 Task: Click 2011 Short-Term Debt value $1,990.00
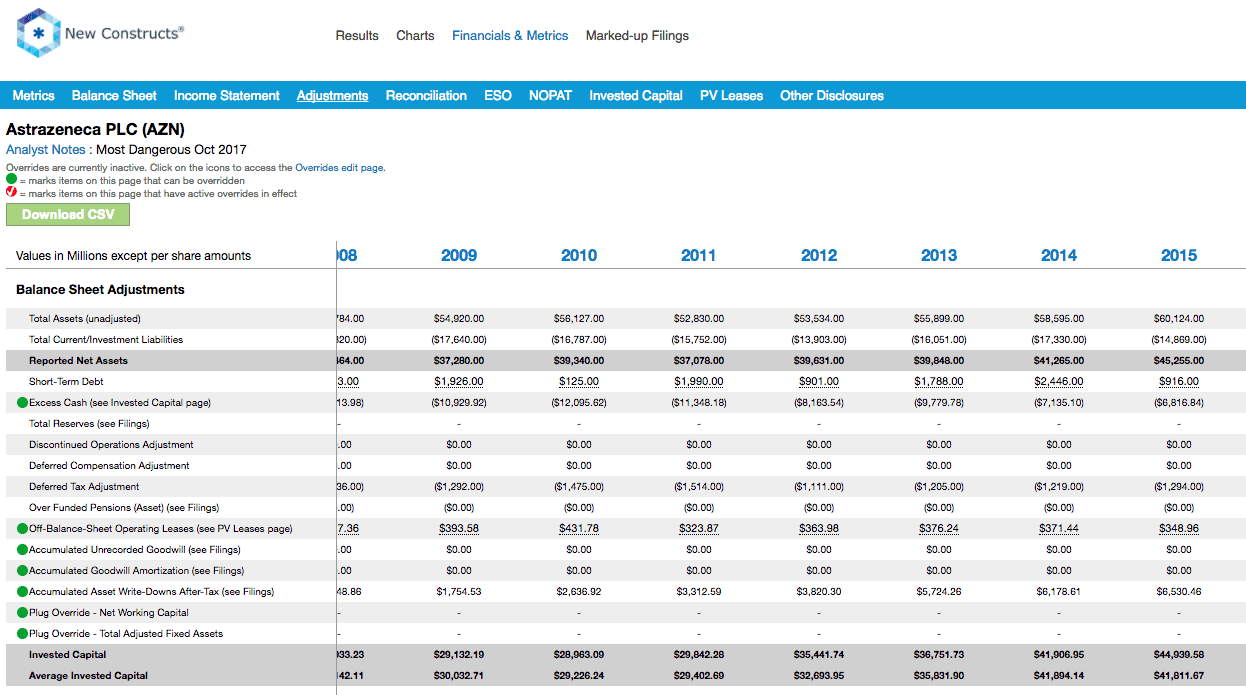pyautogui.click(x=699, y=382)
